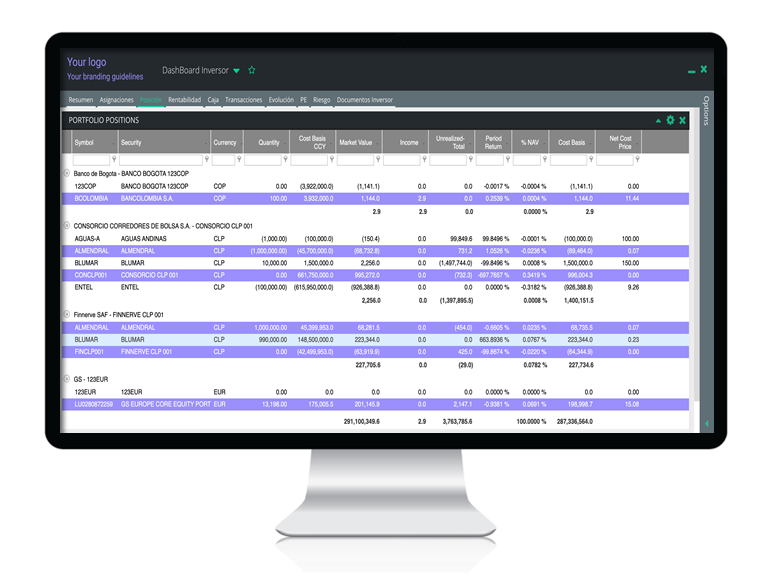The width and height of the screenshot is (768, 576).
Task: Click the Market Value filter input
Action: pyautogui.click(x=355, y=160)
